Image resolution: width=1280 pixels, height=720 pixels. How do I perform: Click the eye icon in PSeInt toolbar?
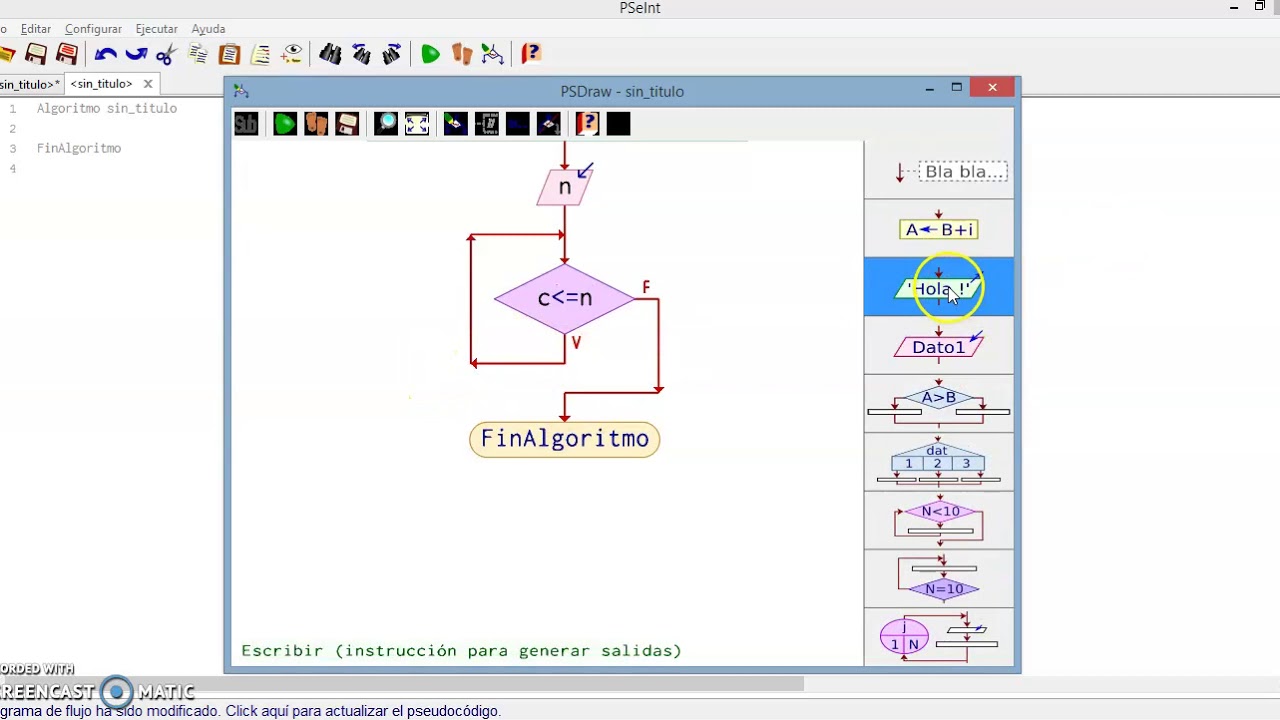pos(292,54)
